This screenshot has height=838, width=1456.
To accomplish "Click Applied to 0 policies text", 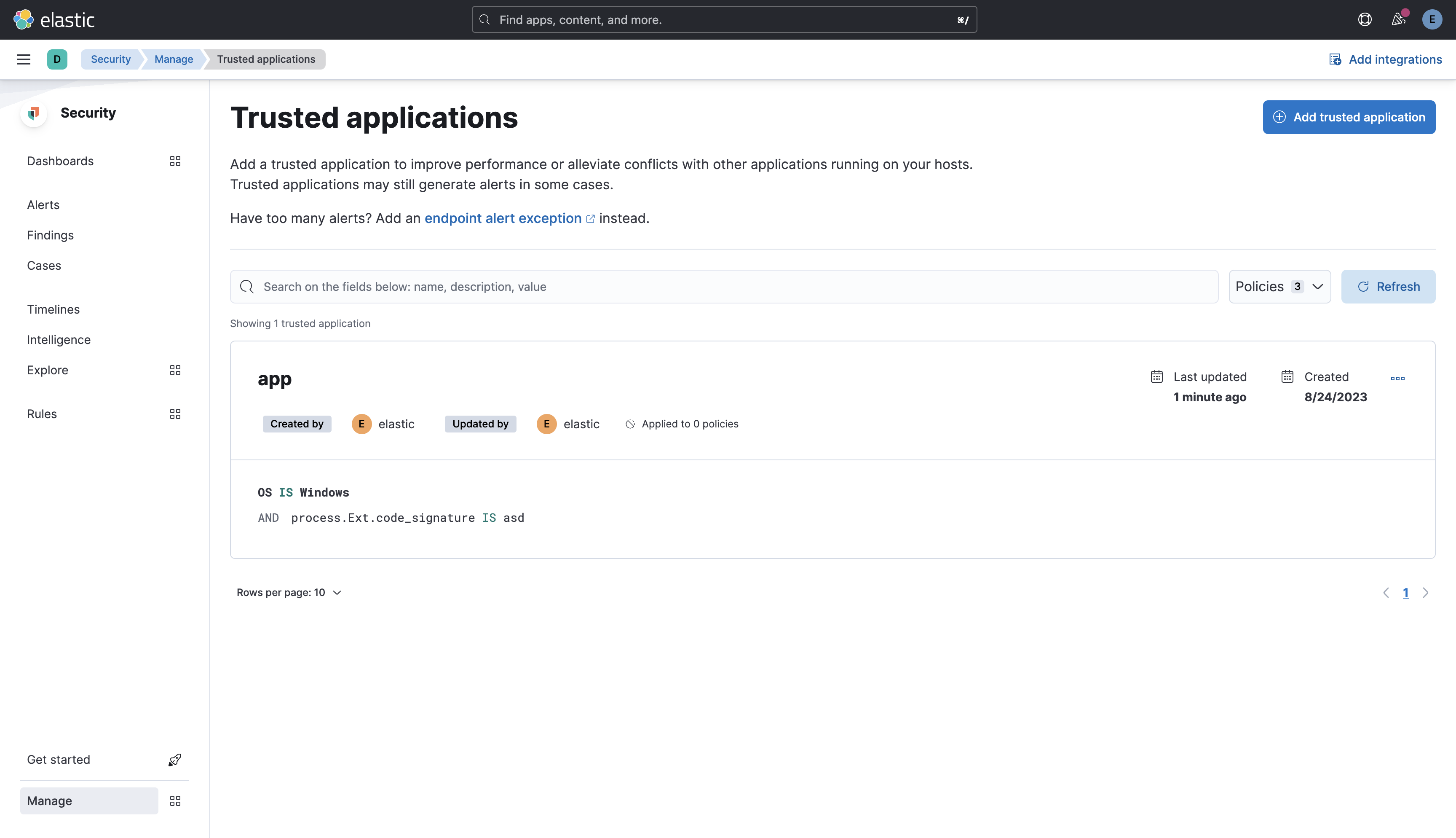I will 690,424.
